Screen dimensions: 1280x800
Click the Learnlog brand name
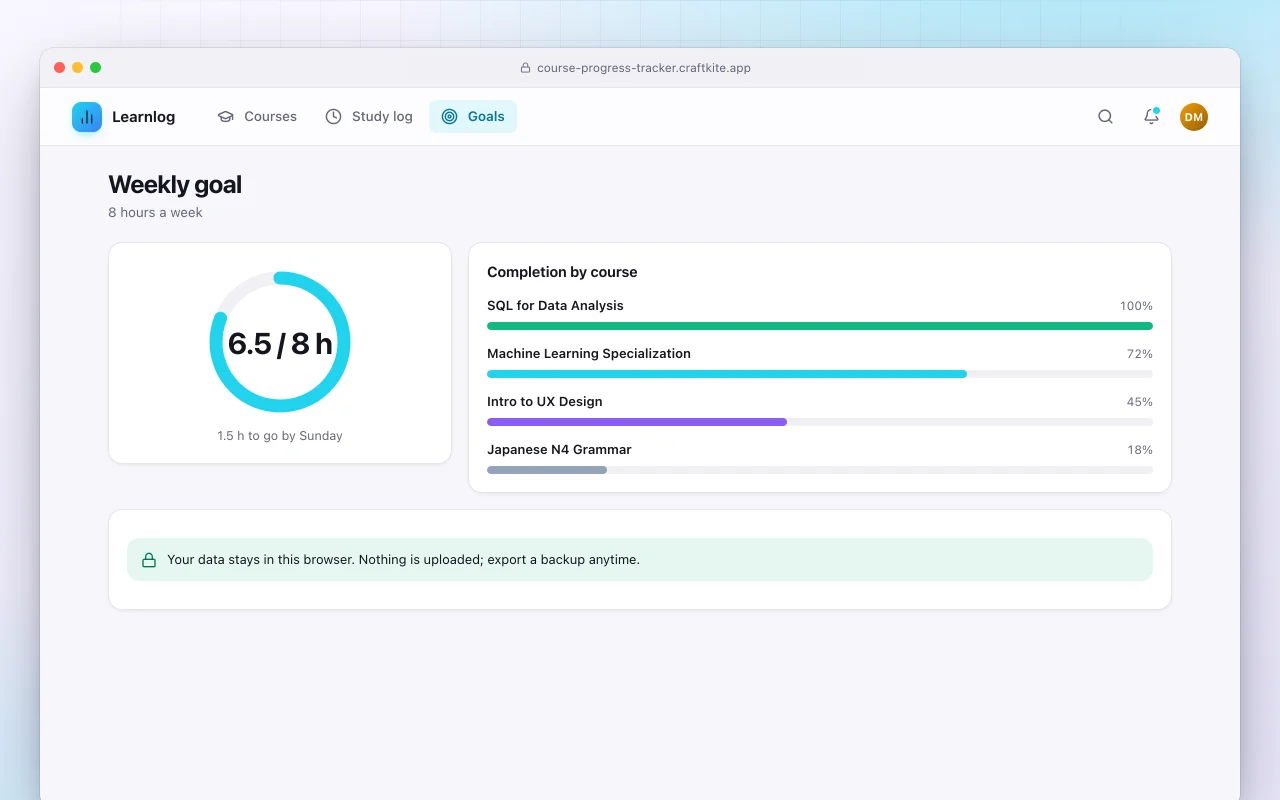click(143, 117)
